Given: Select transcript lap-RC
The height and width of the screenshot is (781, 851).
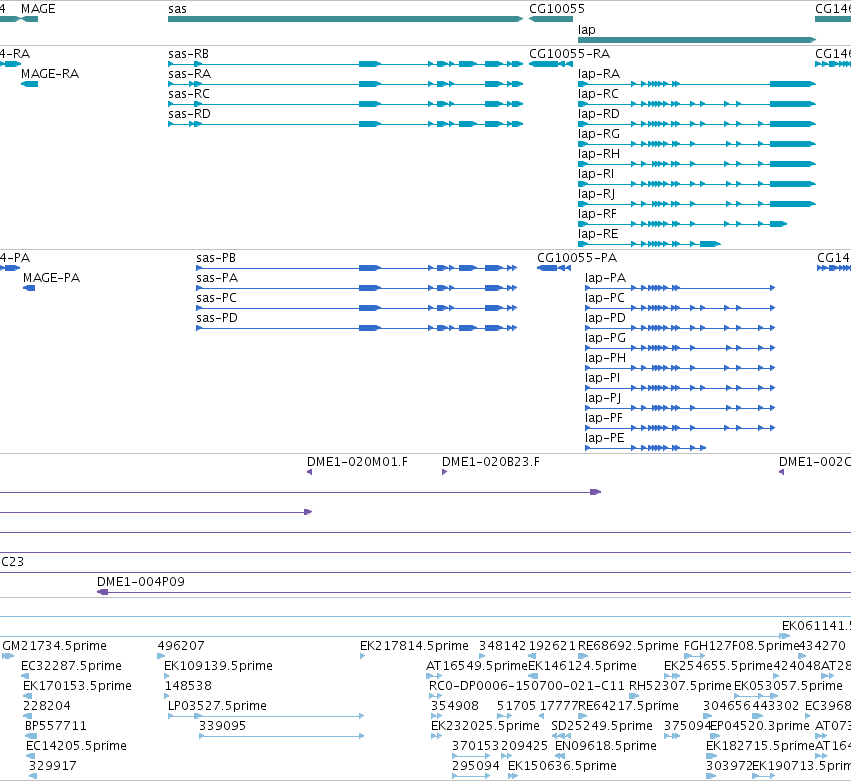Looking at the screenshot, I should (x=697, y=104).
